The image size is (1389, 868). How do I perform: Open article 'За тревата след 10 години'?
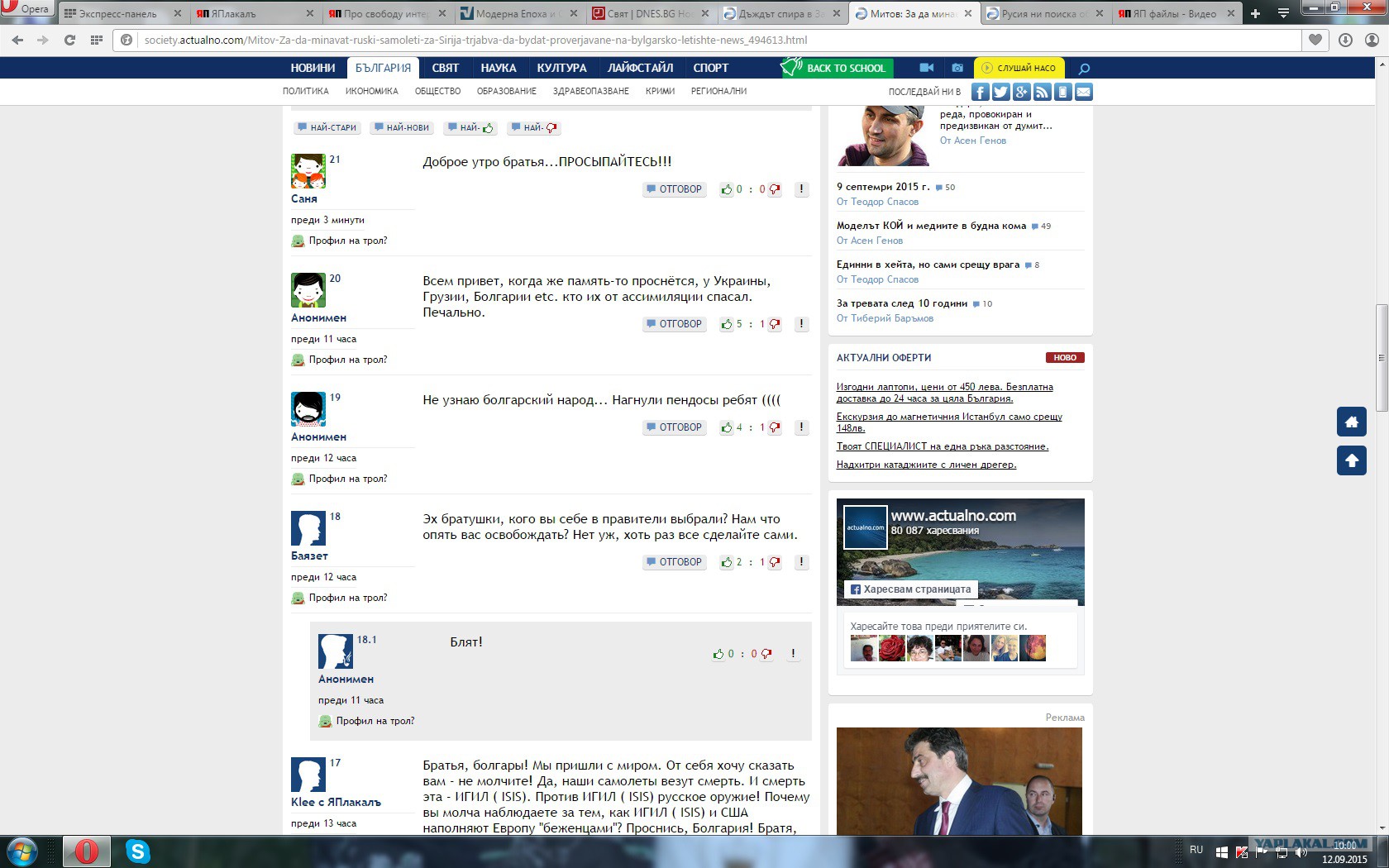(x=902, y=303)
